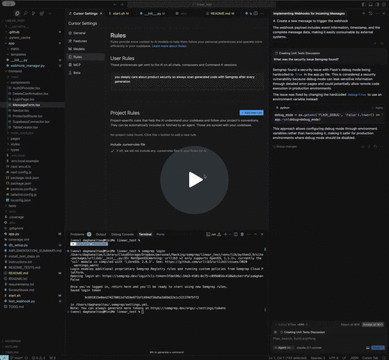Open General in Cursor Settings
This screenshot has width=389, height=360.
point(79,33)
